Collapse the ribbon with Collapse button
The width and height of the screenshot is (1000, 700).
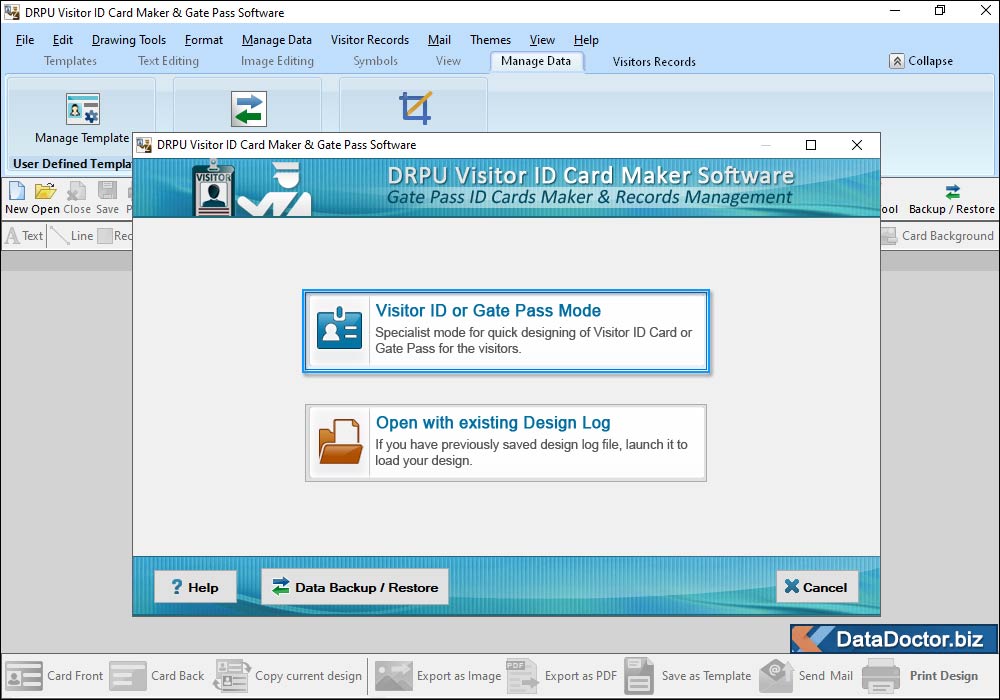[x=921, y=61]
